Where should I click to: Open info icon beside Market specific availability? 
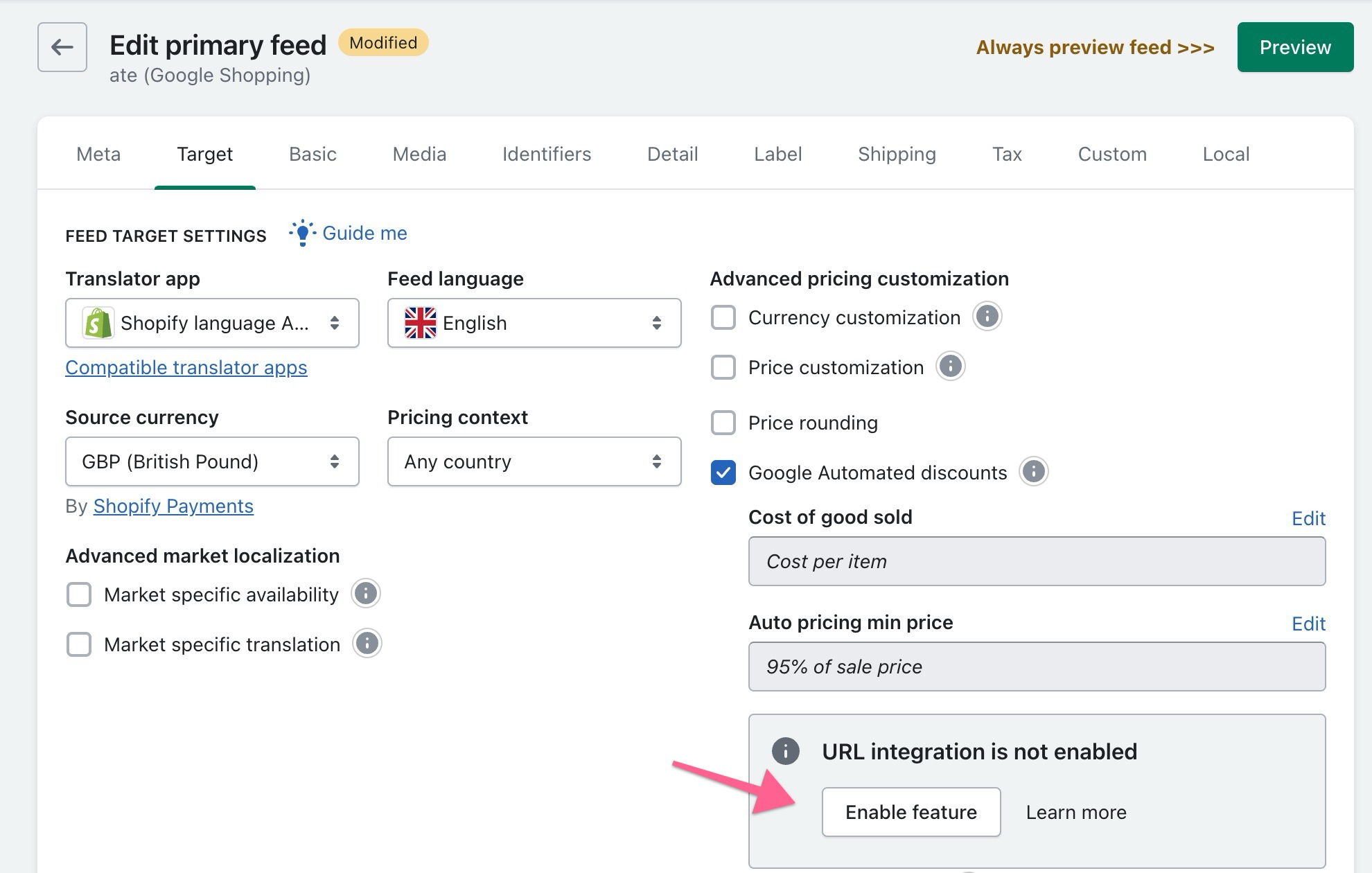(366, 594)
